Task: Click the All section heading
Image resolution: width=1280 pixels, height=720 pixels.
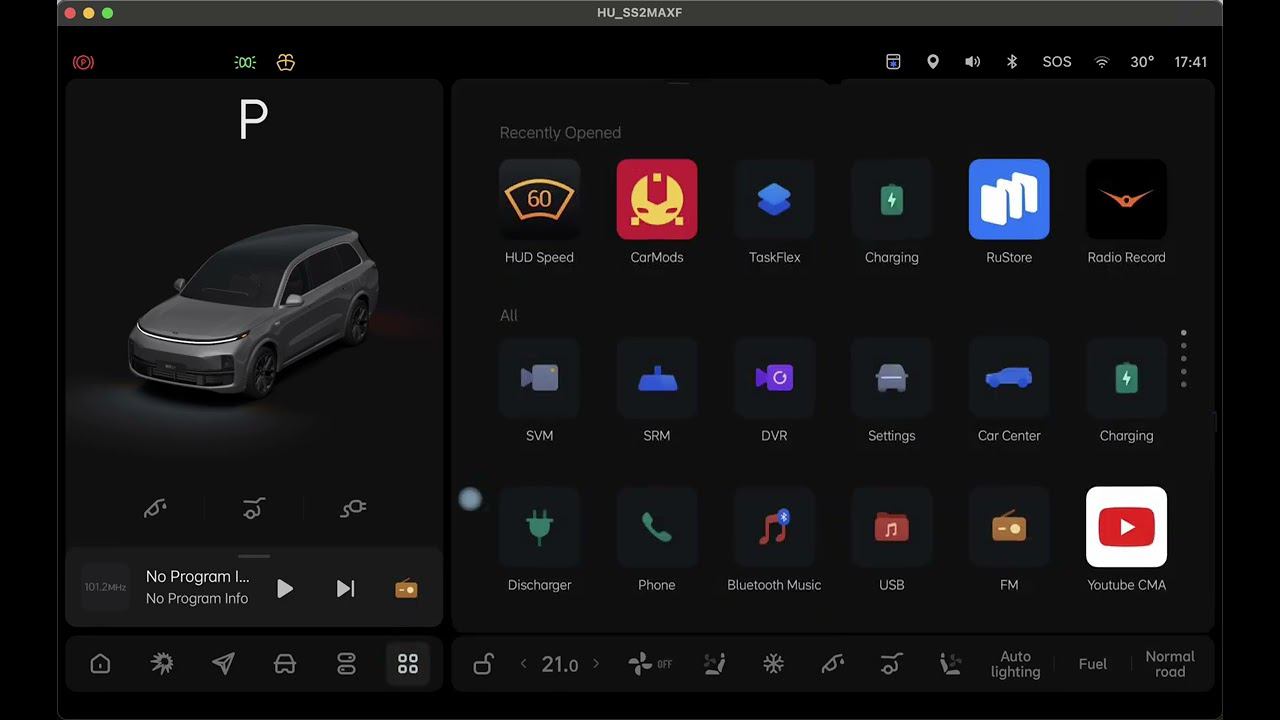Action: (509, 315)
